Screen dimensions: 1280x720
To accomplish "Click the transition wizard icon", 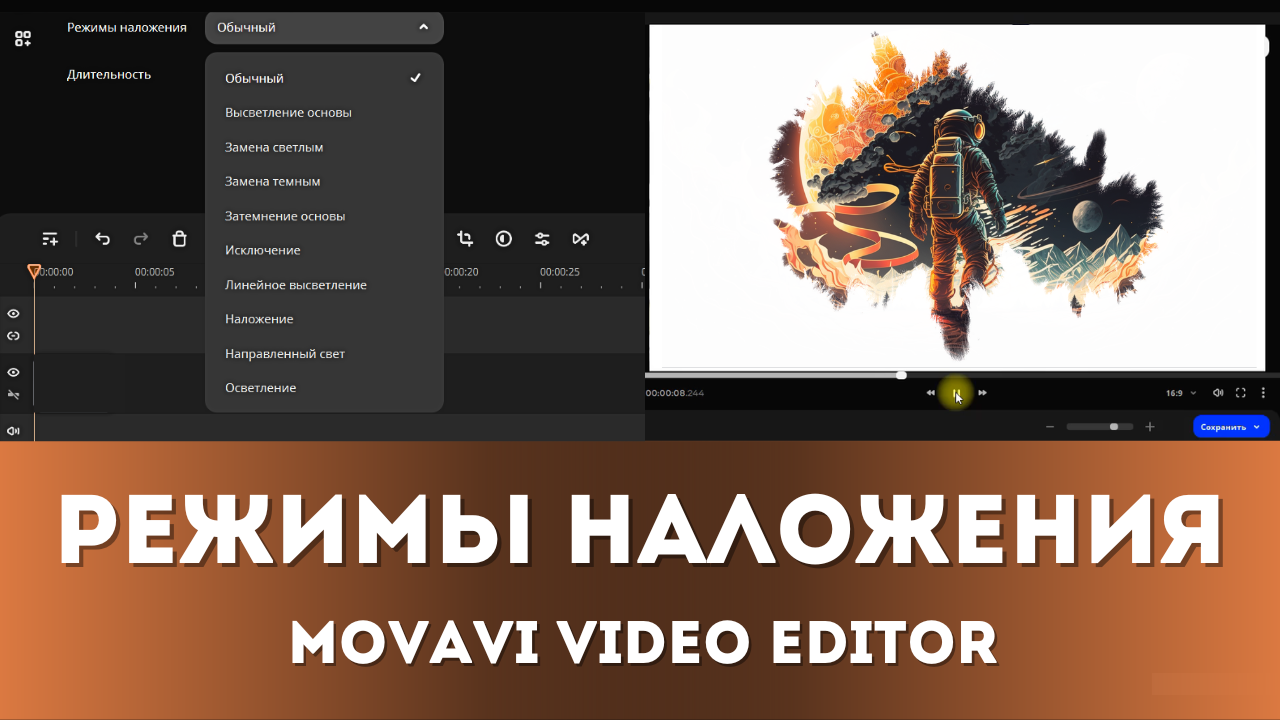I will (581, 239).
